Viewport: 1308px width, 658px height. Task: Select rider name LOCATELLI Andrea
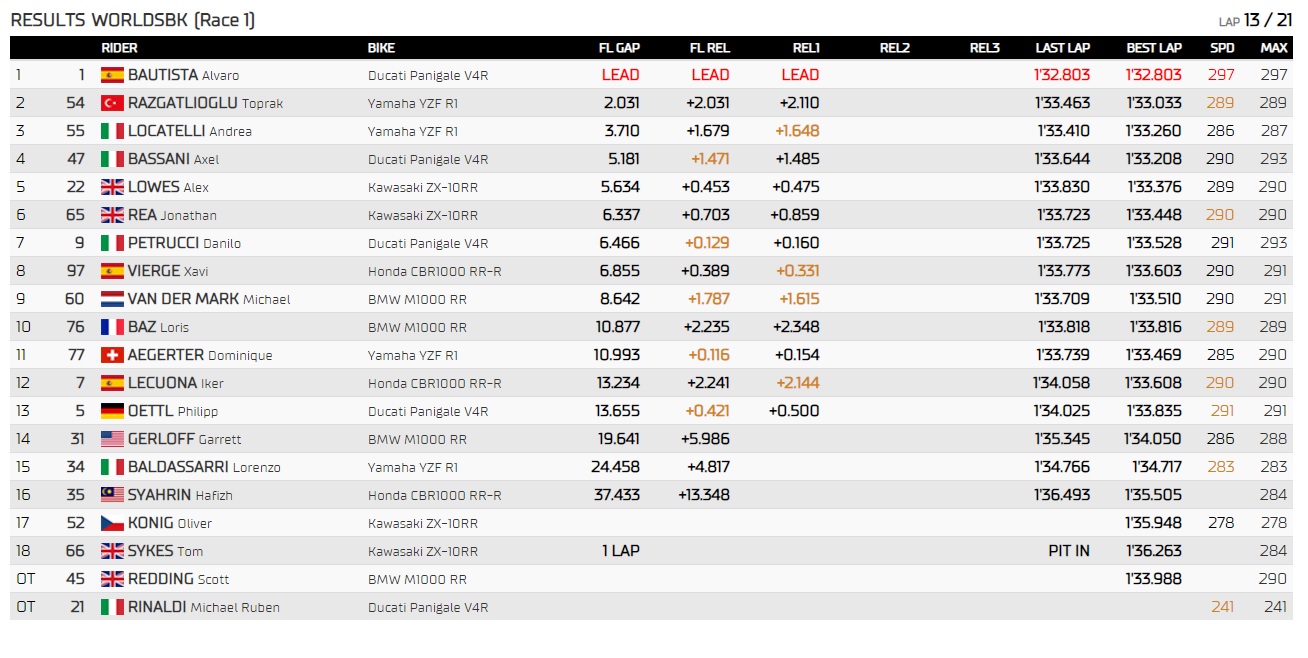190,131
